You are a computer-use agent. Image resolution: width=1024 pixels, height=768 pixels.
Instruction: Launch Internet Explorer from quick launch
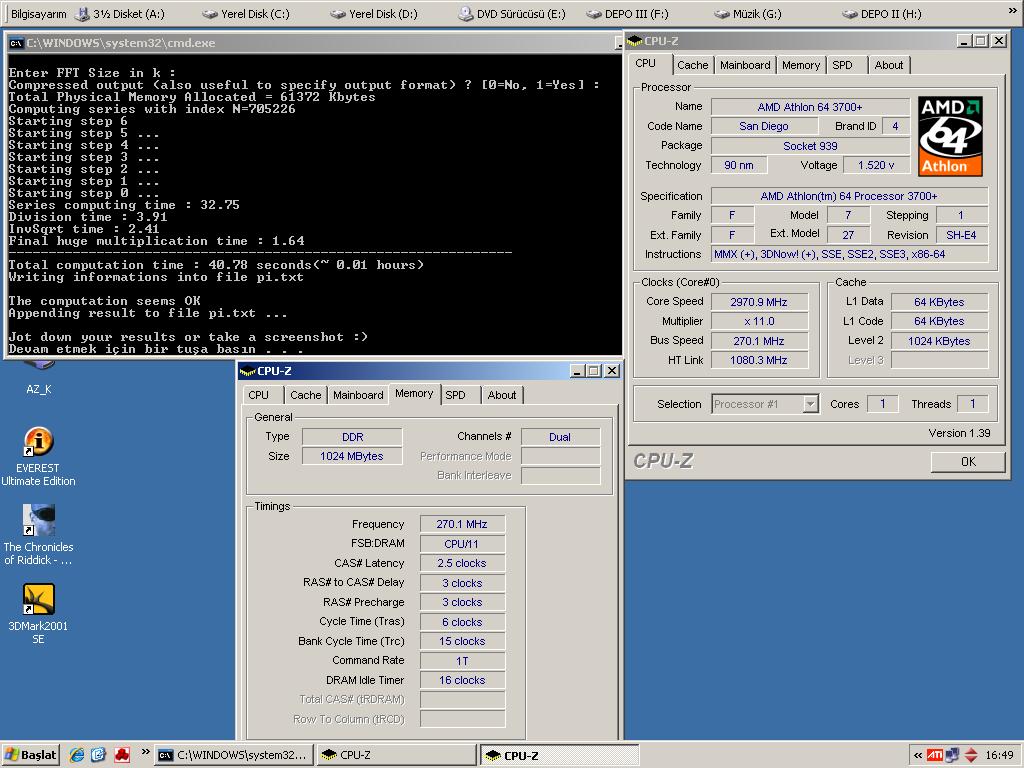pos(77,755)
